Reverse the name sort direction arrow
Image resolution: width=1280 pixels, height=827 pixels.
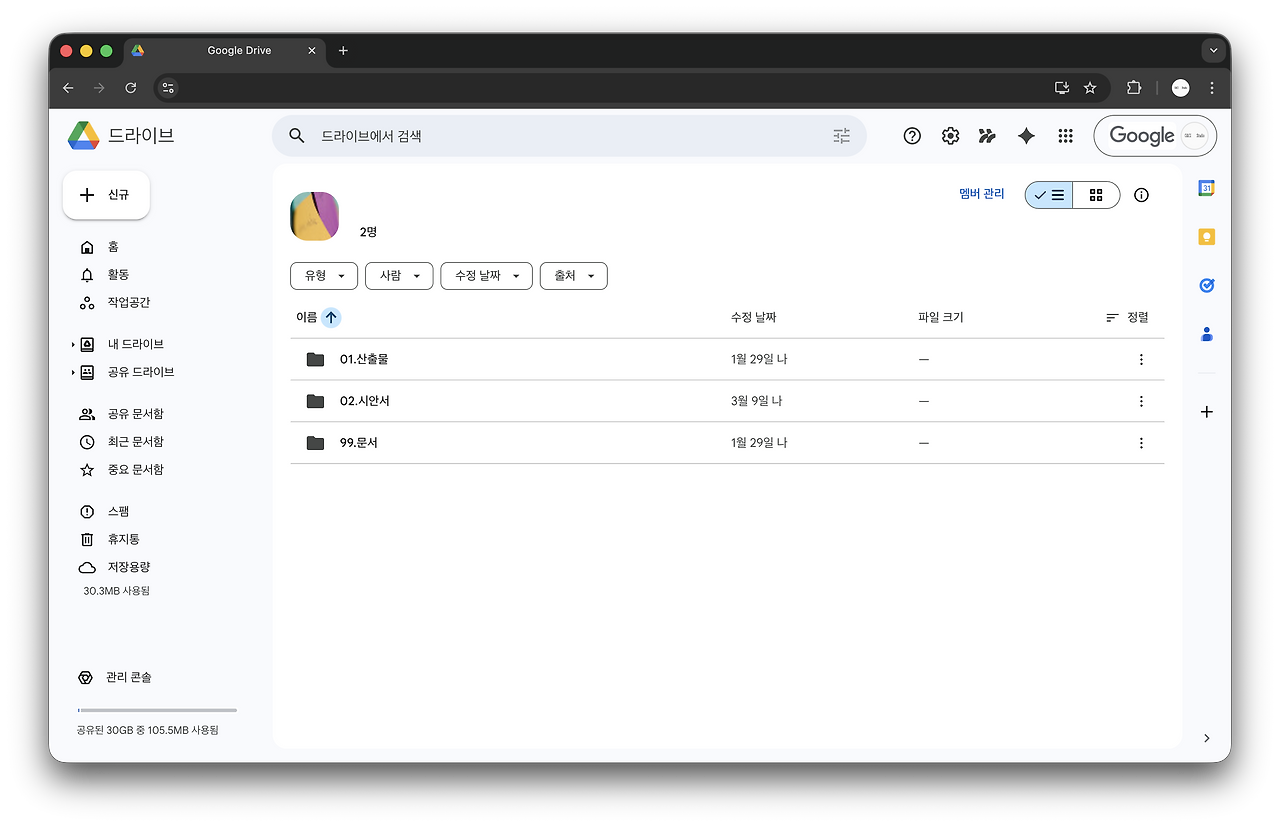(x=331, y=317)
